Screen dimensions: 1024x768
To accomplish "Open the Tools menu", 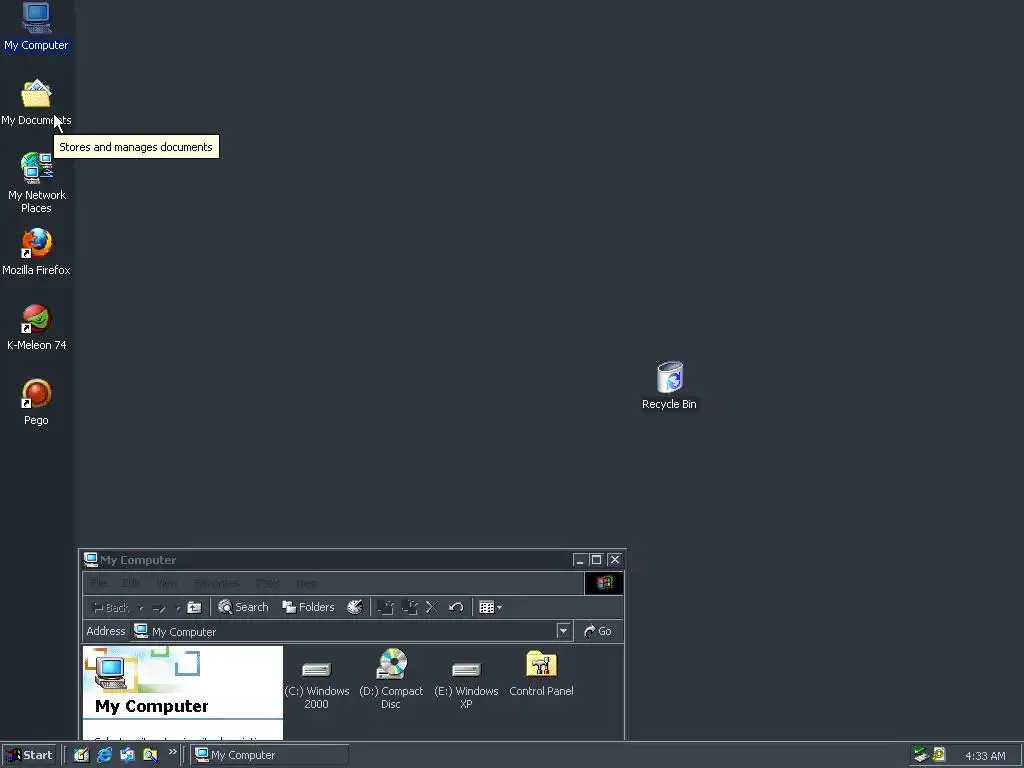I will point(268,583).
